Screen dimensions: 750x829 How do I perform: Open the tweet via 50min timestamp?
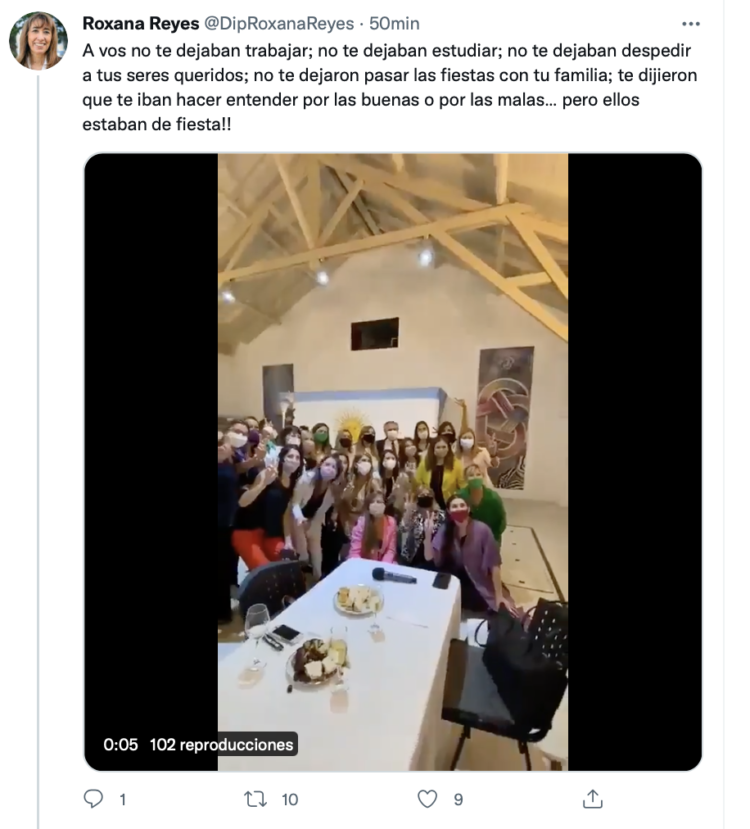(x=394, y=23)
